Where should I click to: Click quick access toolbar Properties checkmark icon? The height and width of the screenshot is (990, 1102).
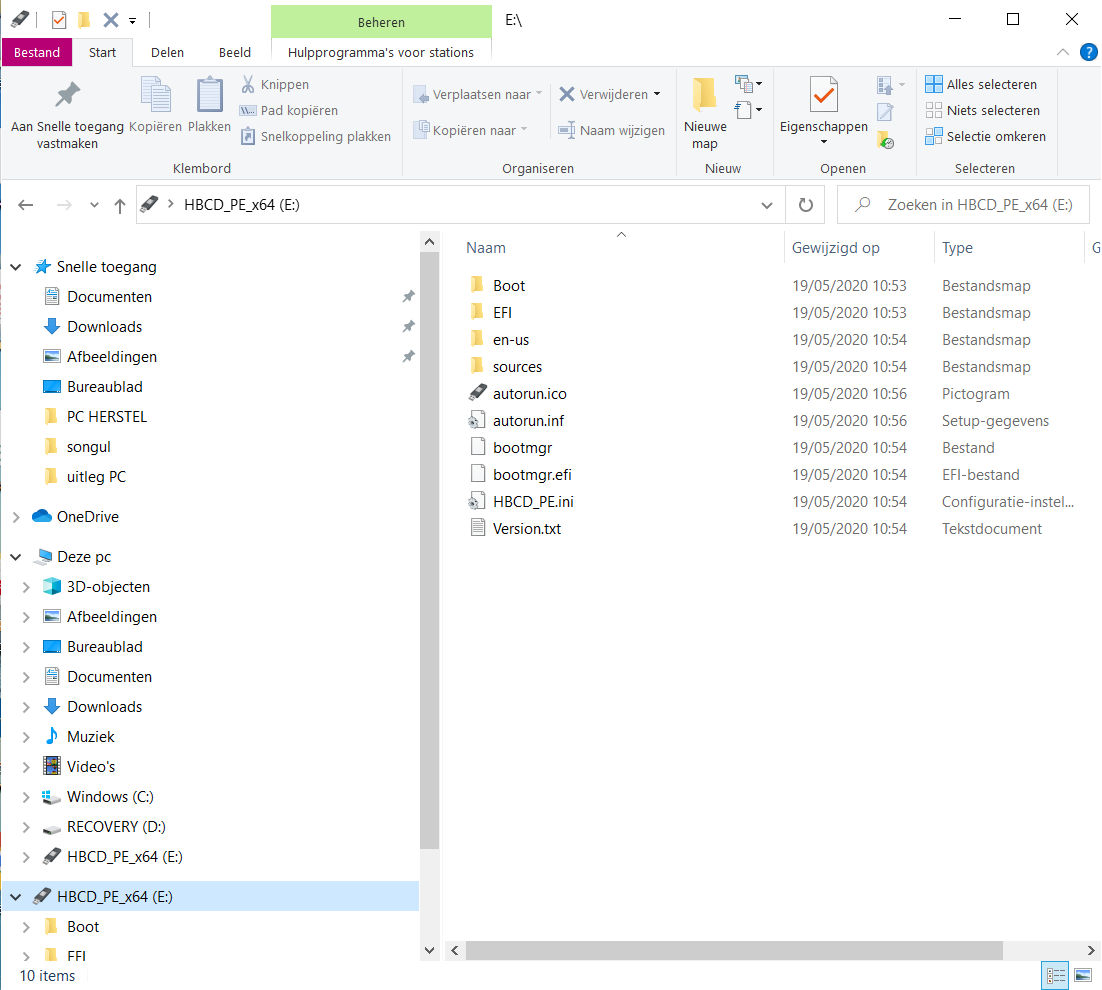[59, 20]
